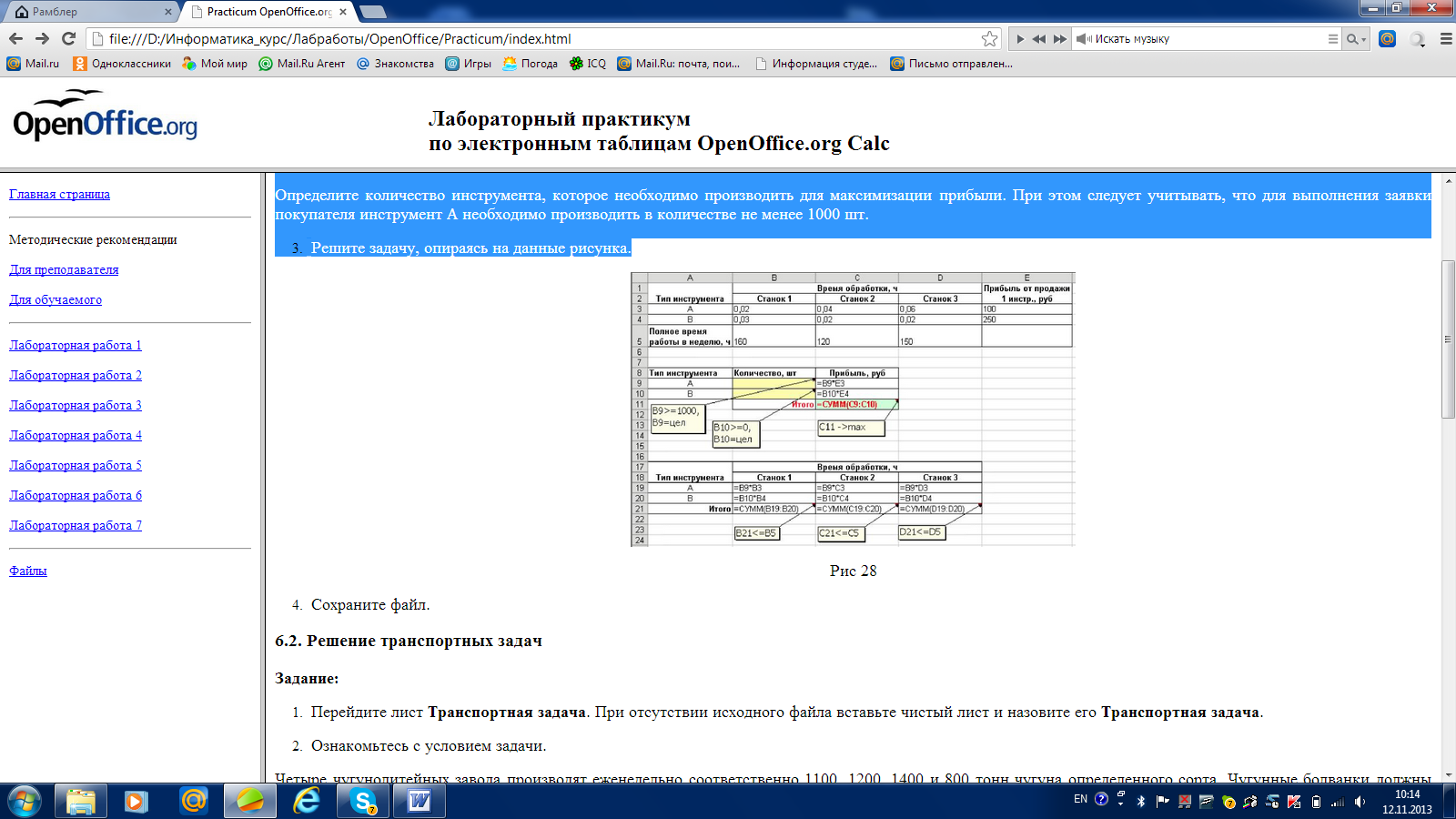The image size is (1456, 819).
Task: Click the music play button in toolbar
Action: pos(1020,39)
